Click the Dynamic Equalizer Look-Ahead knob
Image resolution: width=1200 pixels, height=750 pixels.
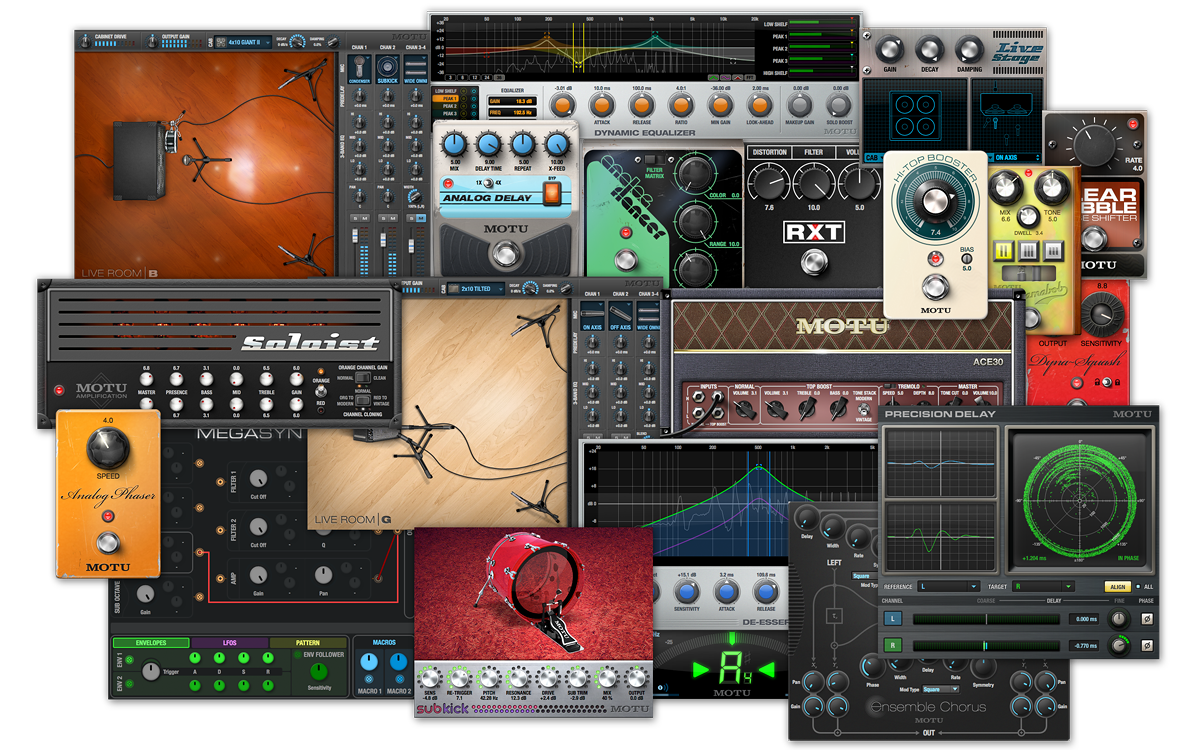(759, 106)
